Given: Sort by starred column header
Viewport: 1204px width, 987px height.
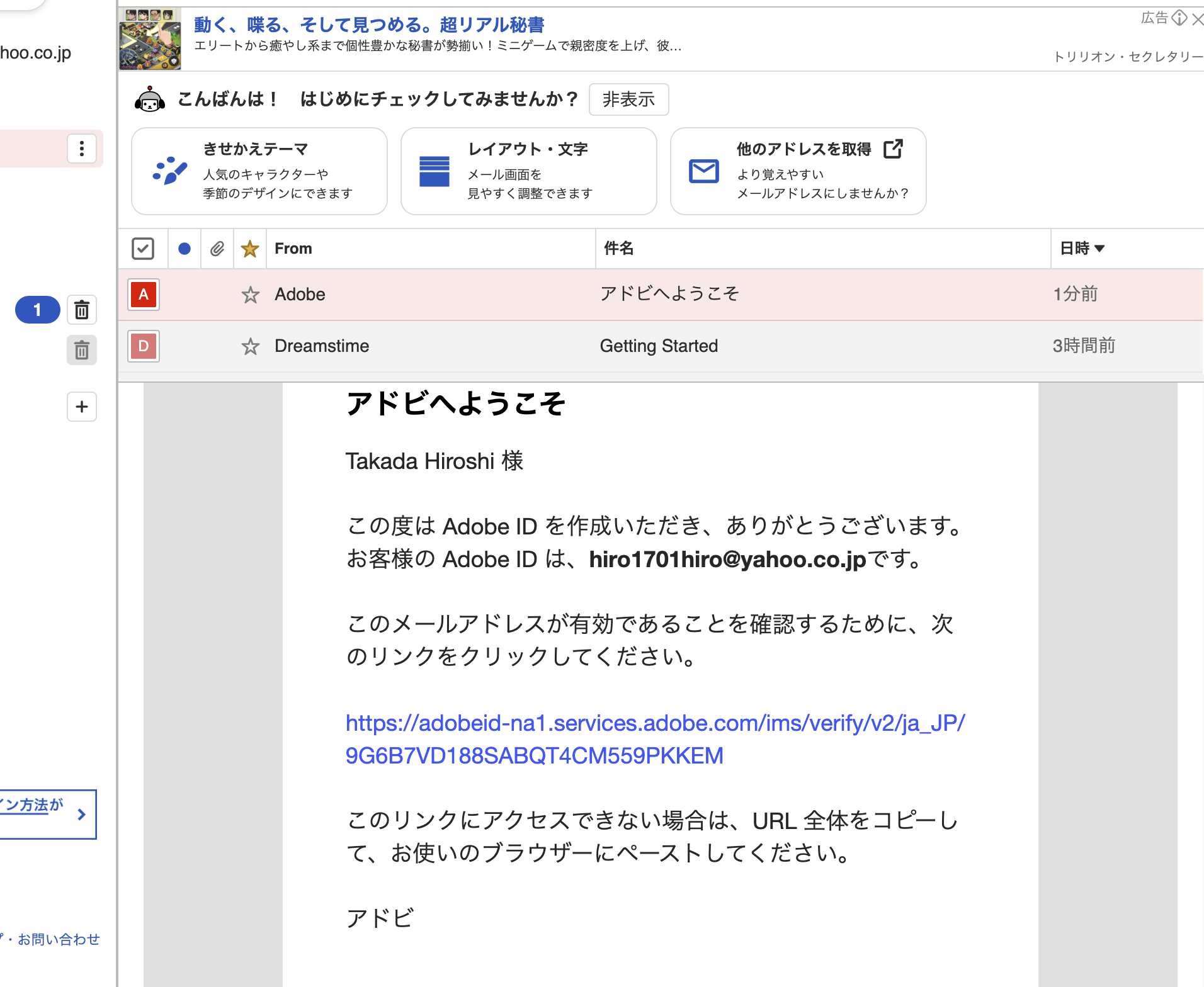Looking at the screenshot, I should (250, 249).
